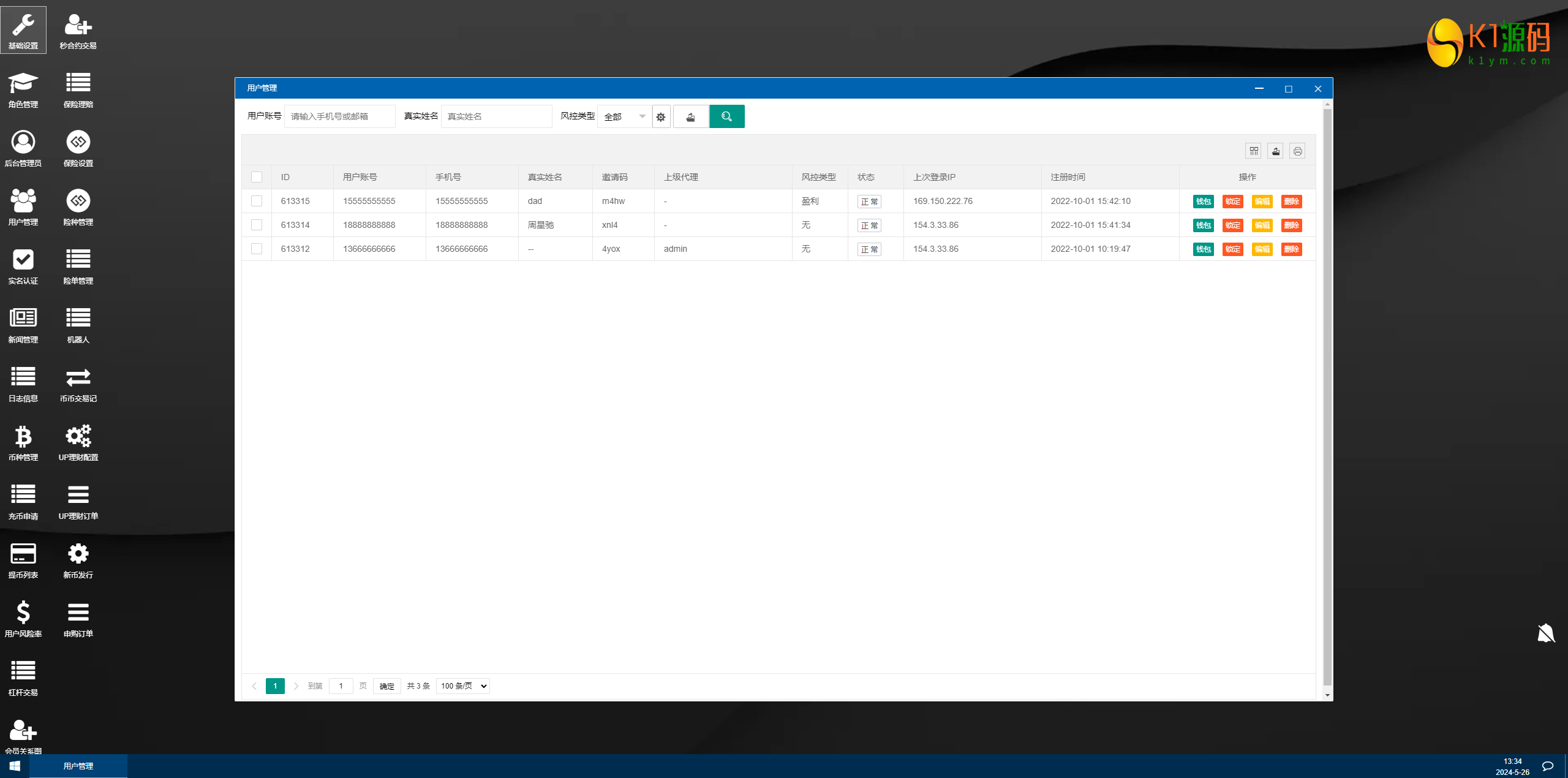Check the select-all header checkbox

tap(257, 177)
